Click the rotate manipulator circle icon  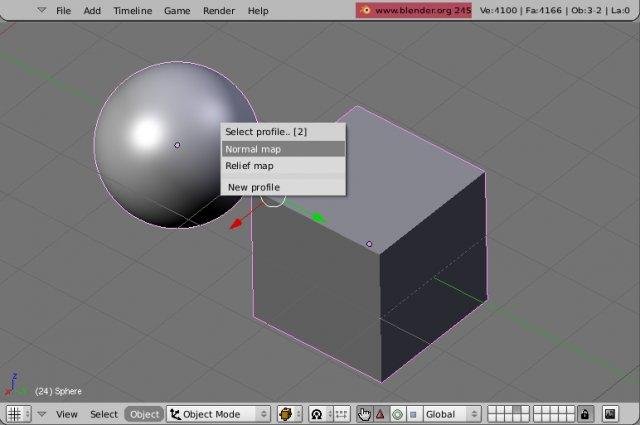point(397,414)
